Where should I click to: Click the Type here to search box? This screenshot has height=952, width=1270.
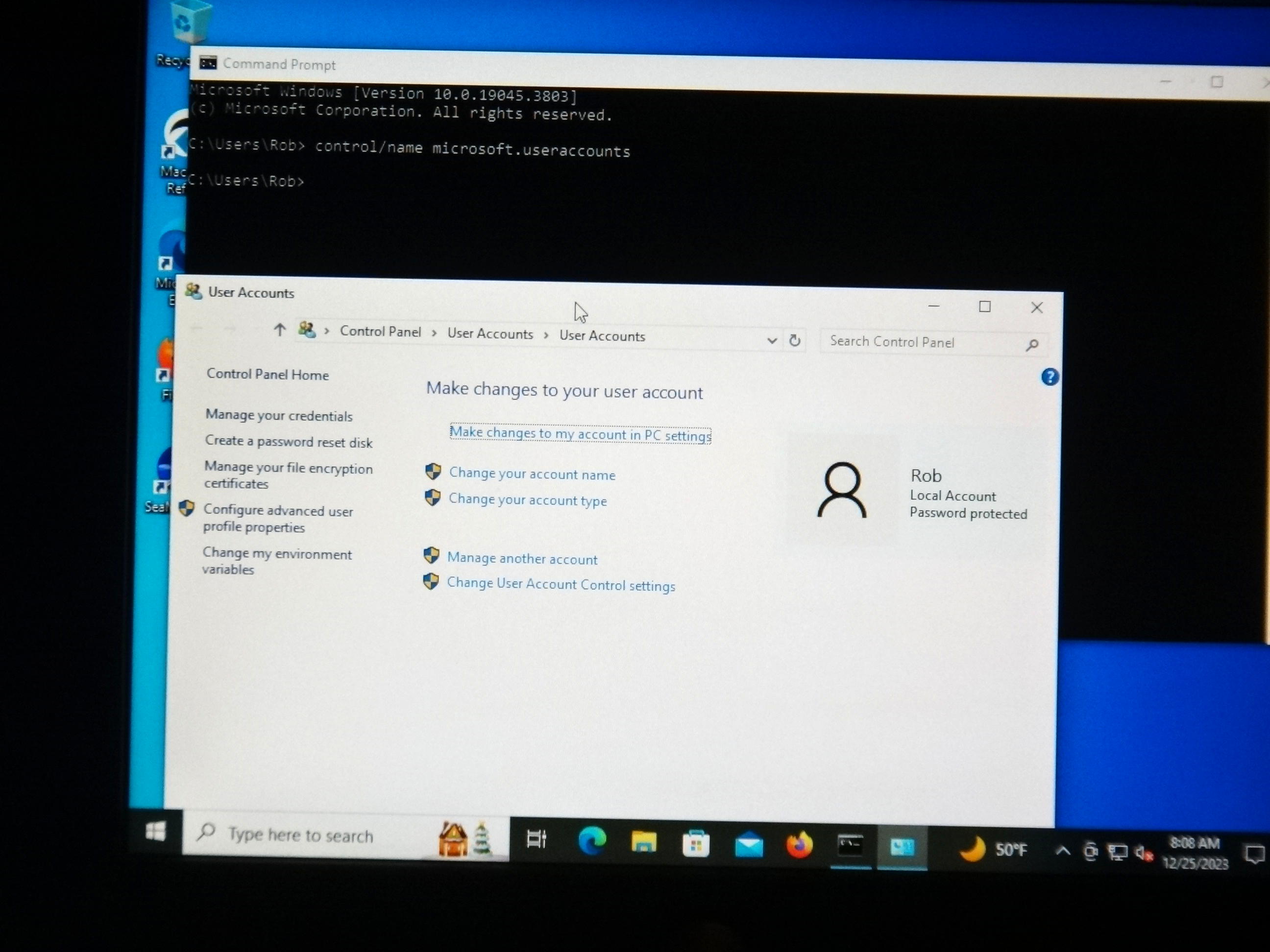pos(345,835)
